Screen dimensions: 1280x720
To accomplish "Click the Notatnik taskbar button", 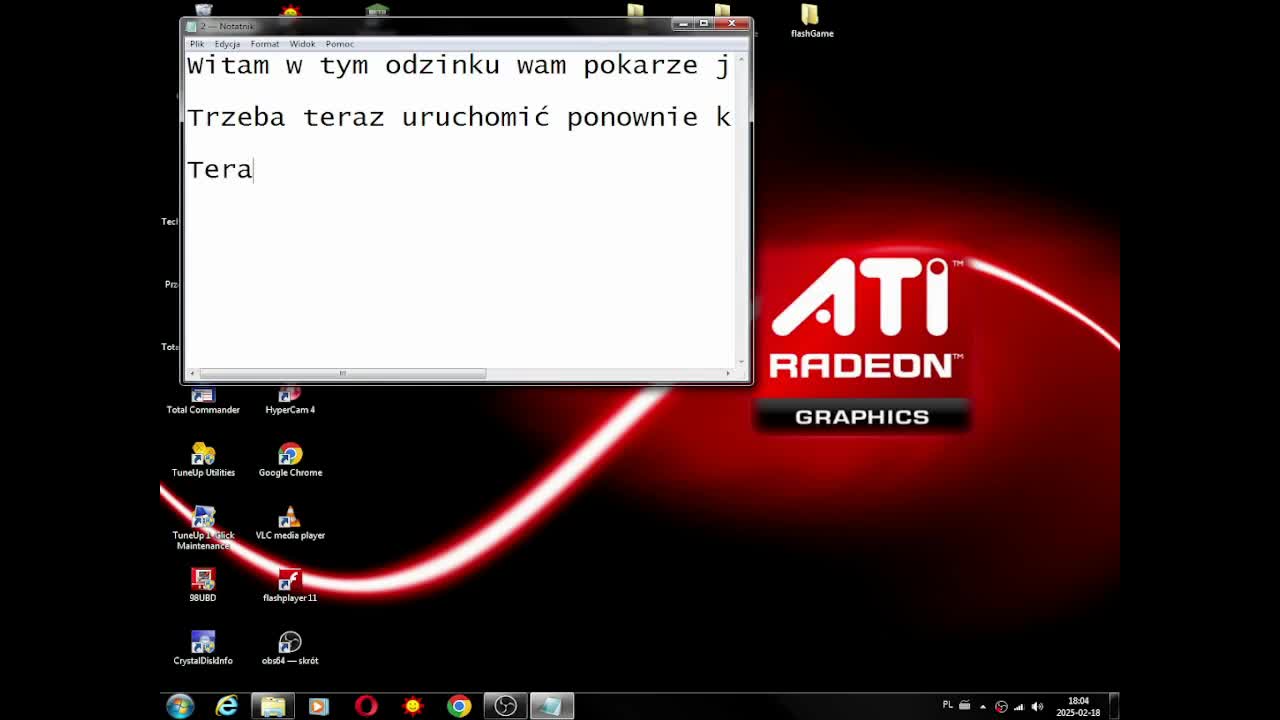I will (x=551, y=706).
